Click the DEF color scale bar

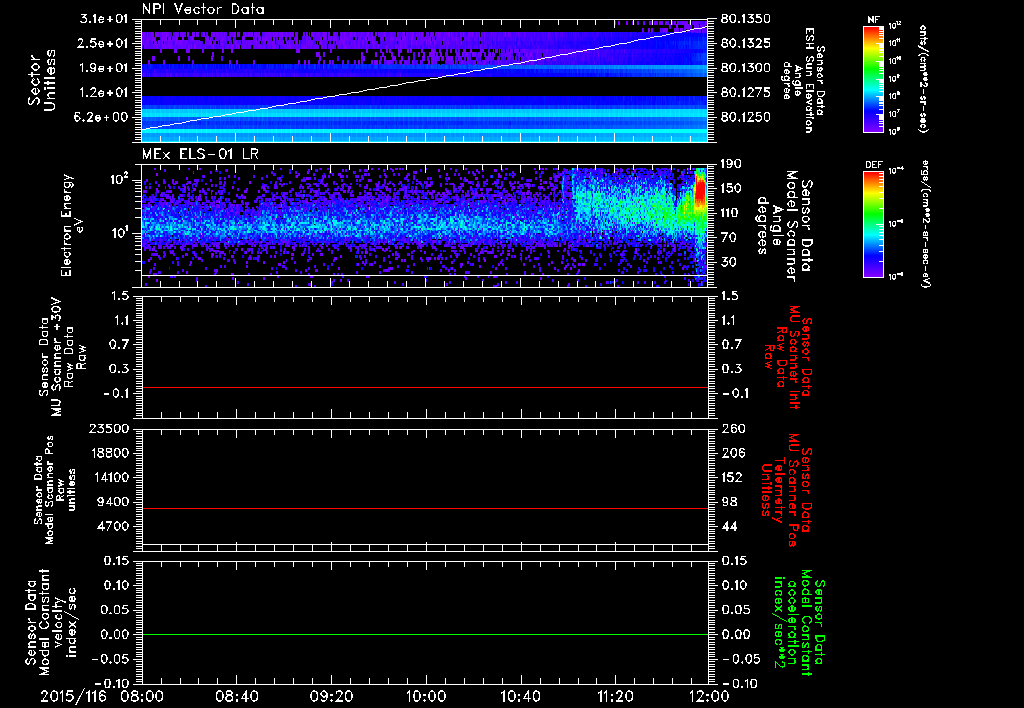[874, 223]
